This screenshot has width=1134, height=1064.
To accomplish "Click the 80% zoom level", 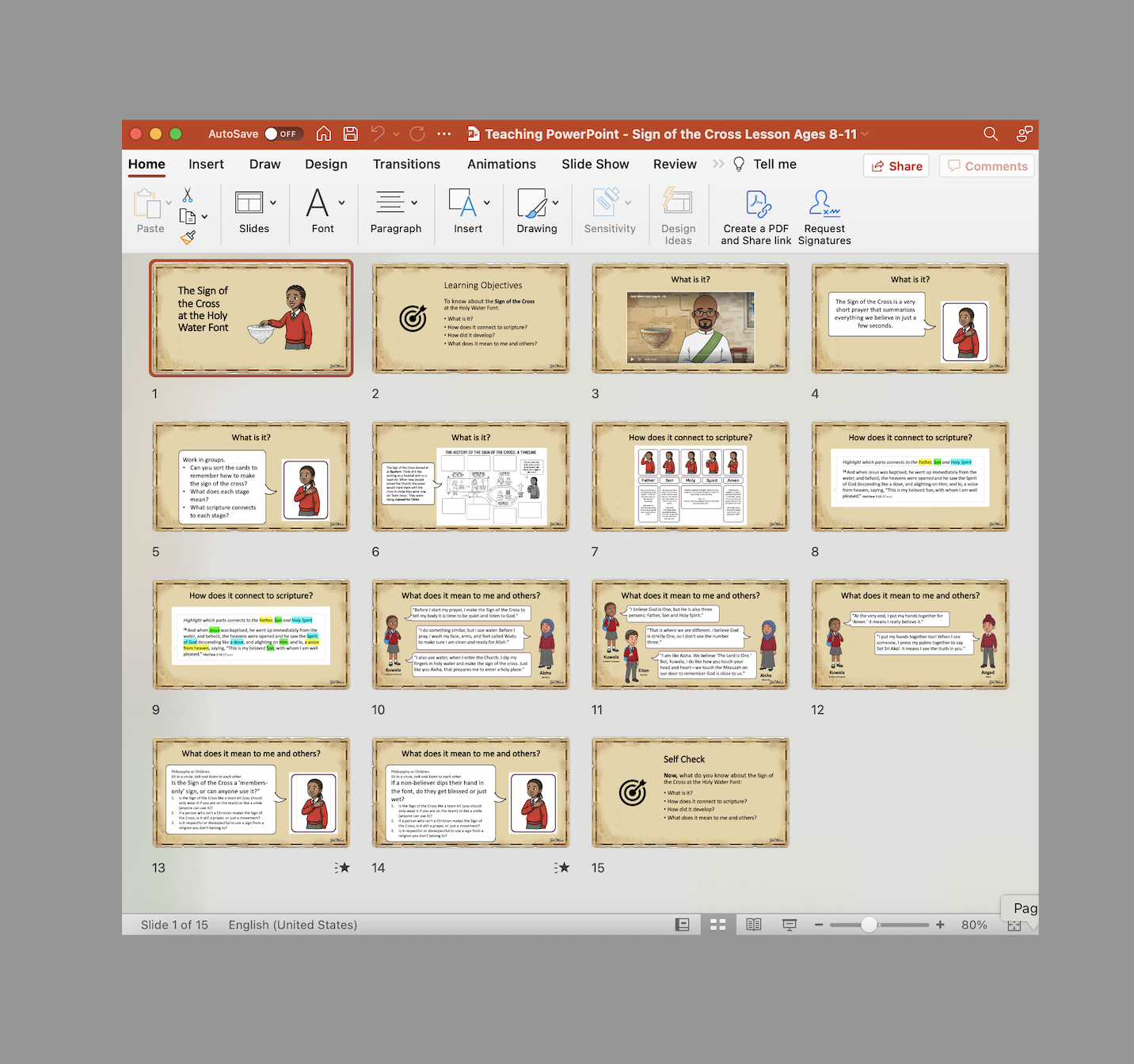I will click(974, 925).
